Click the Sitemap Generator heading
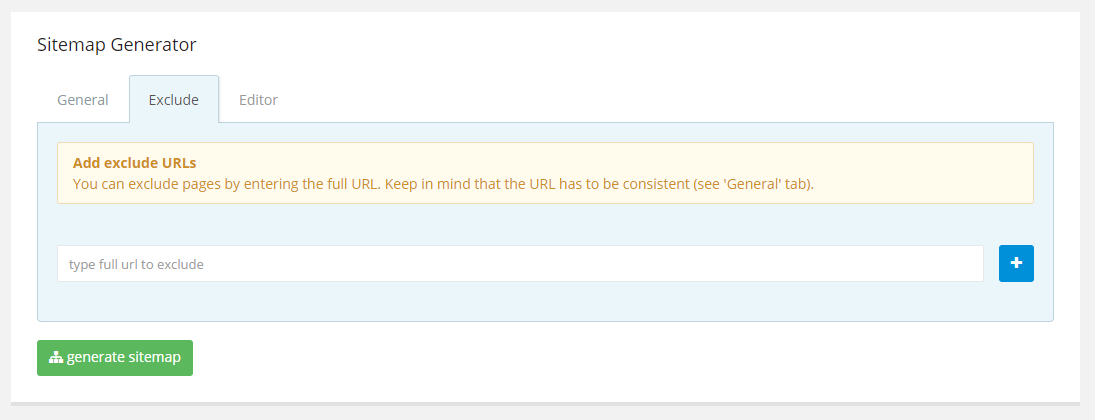 [x=117, y=45]
